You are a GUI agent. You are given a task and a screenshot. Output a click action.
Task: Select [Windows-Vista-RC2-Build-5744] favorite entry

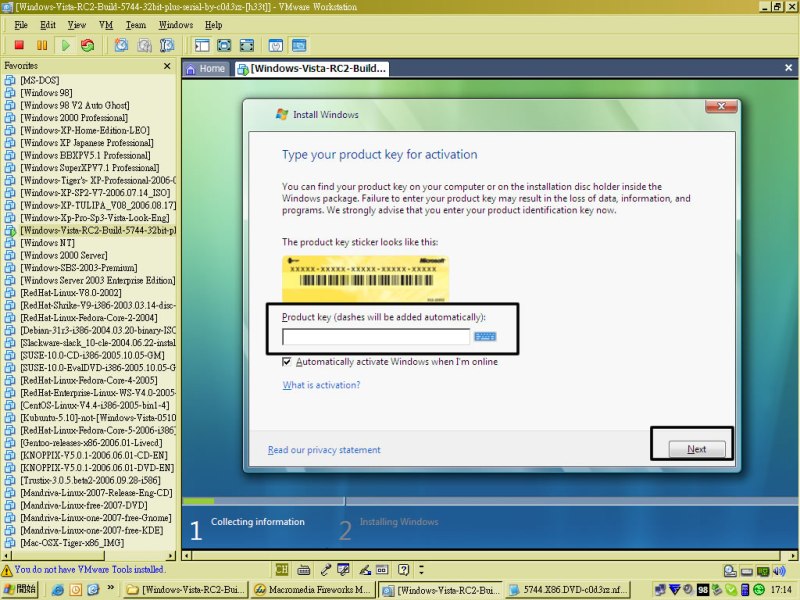coord(98,231)
